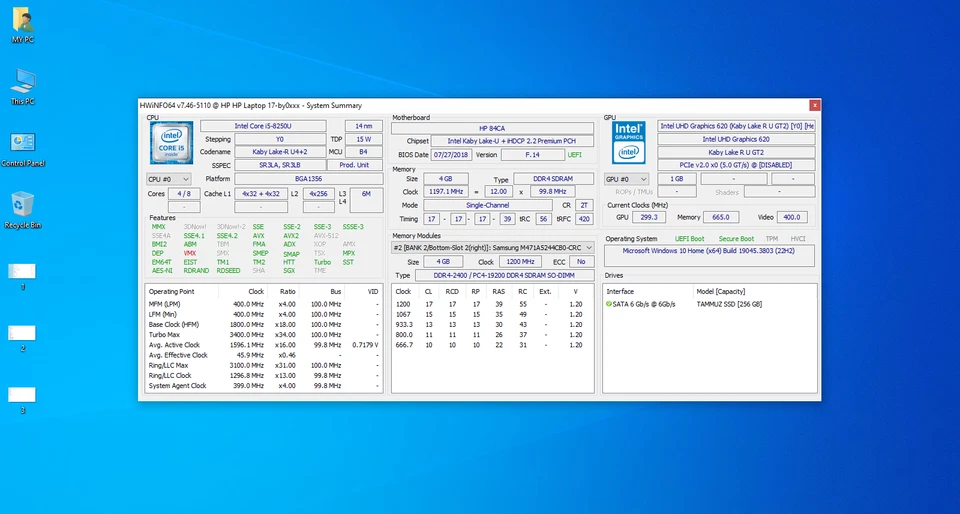Screen dimensions: 960x514
Task: Click the Intel Core i5 inside logo
Action: pyautogui.click(x=171, y=143)
